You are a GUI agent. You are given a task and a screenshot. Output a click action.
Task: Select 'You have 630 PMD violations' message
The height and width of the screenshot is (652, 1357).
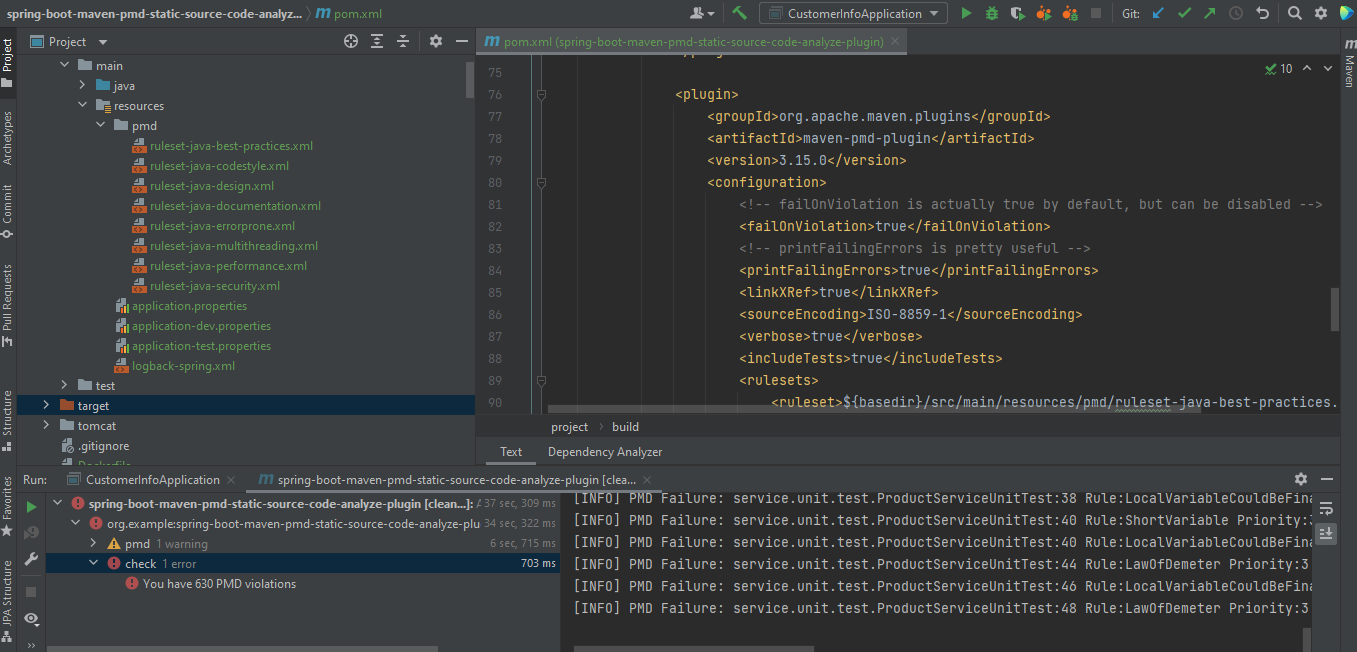219,583
